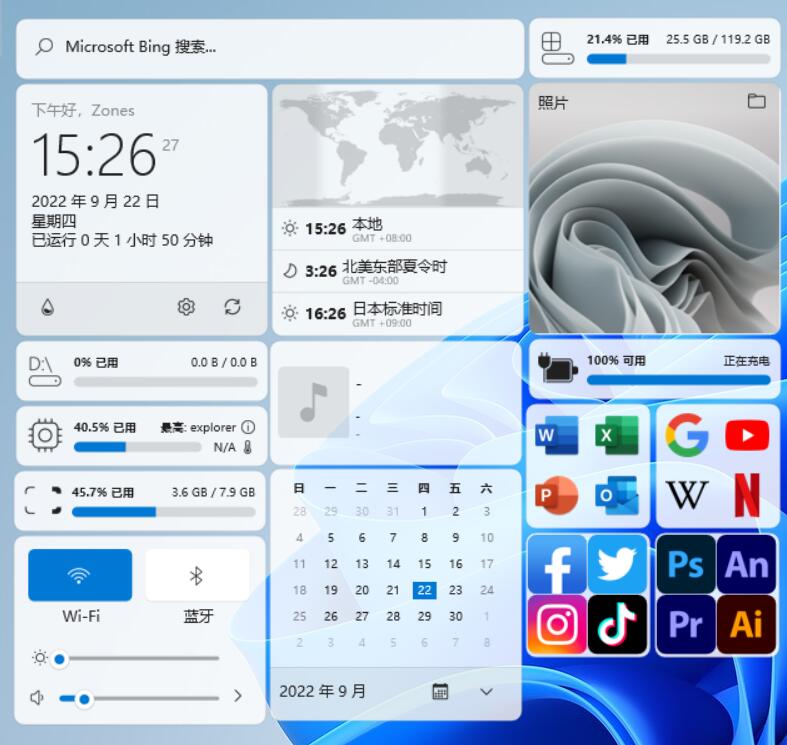Viewport: 787px width, 745px height.
Task: Click the TikTok app icon
Action: [617, 624]
